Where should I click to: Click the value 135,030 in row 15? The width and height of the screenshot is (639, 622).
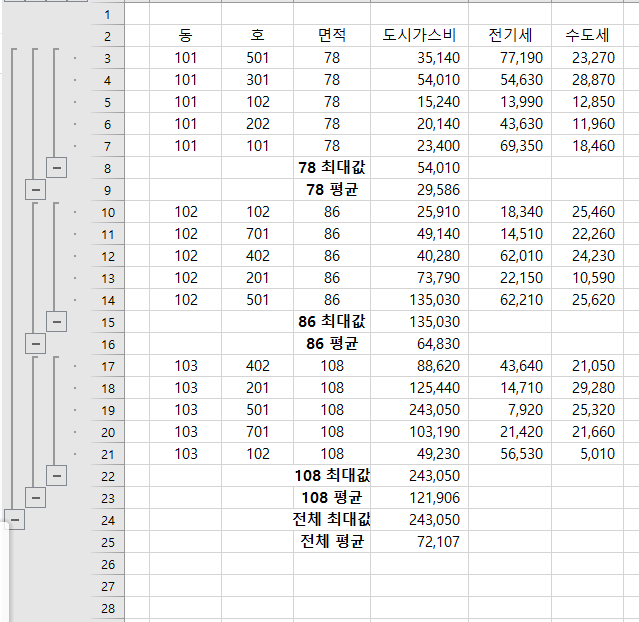click(420, 322)
